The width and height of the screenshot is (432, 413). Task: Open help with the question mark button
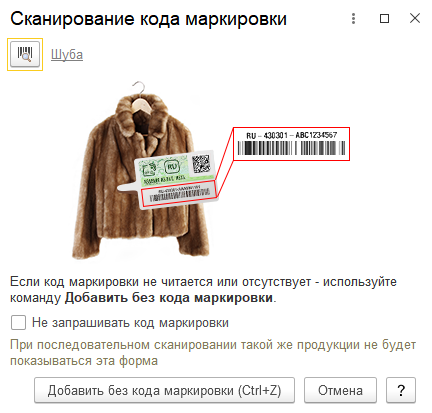[x=401, y=390]
